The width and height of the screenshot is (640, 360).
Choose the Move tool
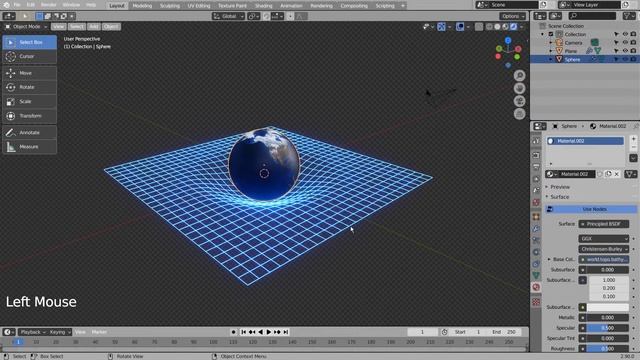point(29,73)
